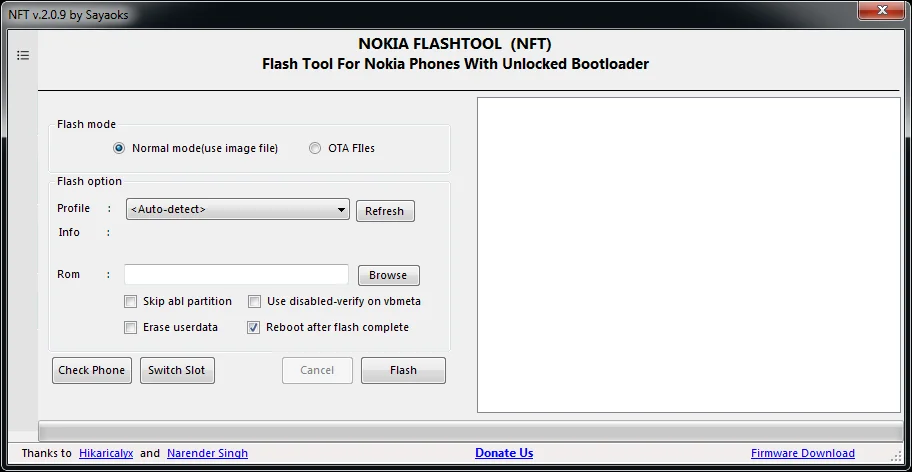Open the Donate Us link
This screenshot has height=472, width=912.
click(504, 453)
